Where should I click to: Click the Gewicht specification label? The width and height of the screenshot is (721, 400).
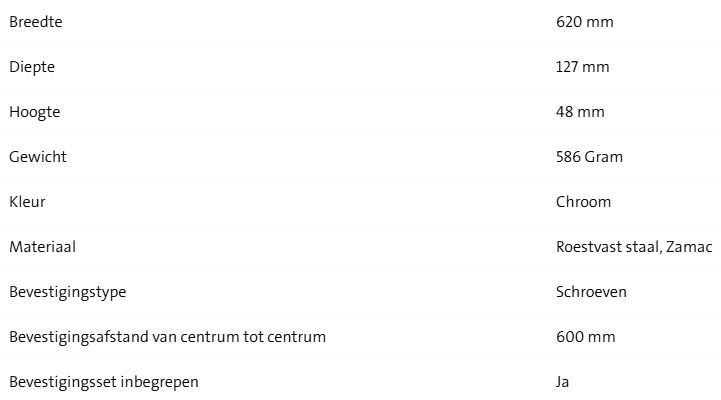(38, 157)
